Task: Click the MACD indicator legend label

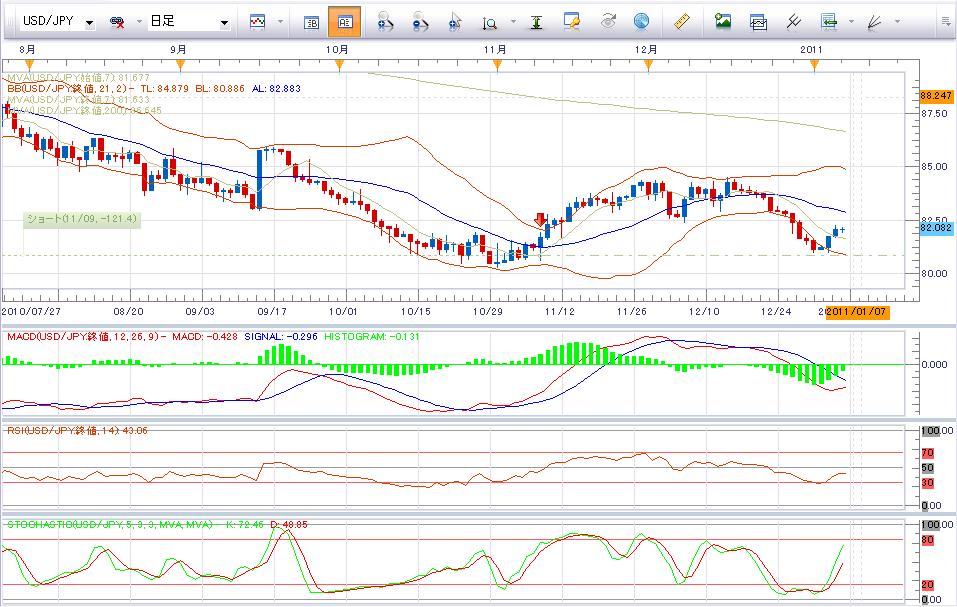Action: (85, 336)
